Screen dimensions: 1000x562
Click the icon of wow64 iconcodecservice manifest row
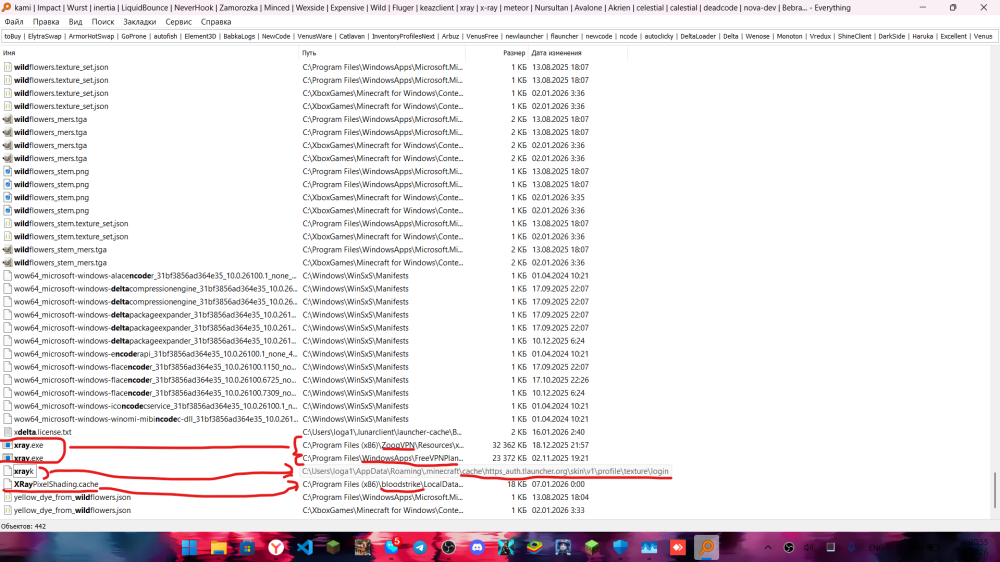(8, 406)
